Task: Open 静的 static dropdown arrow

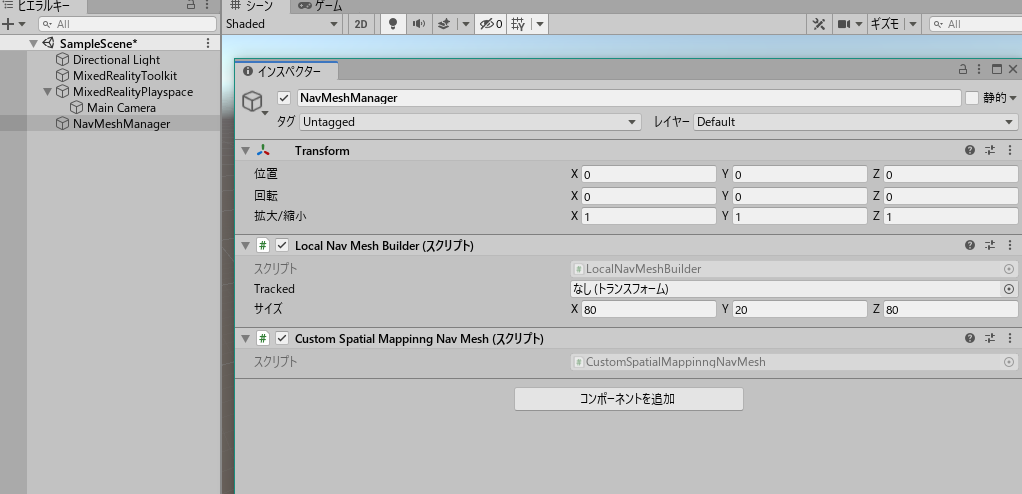Action: 1012,98
